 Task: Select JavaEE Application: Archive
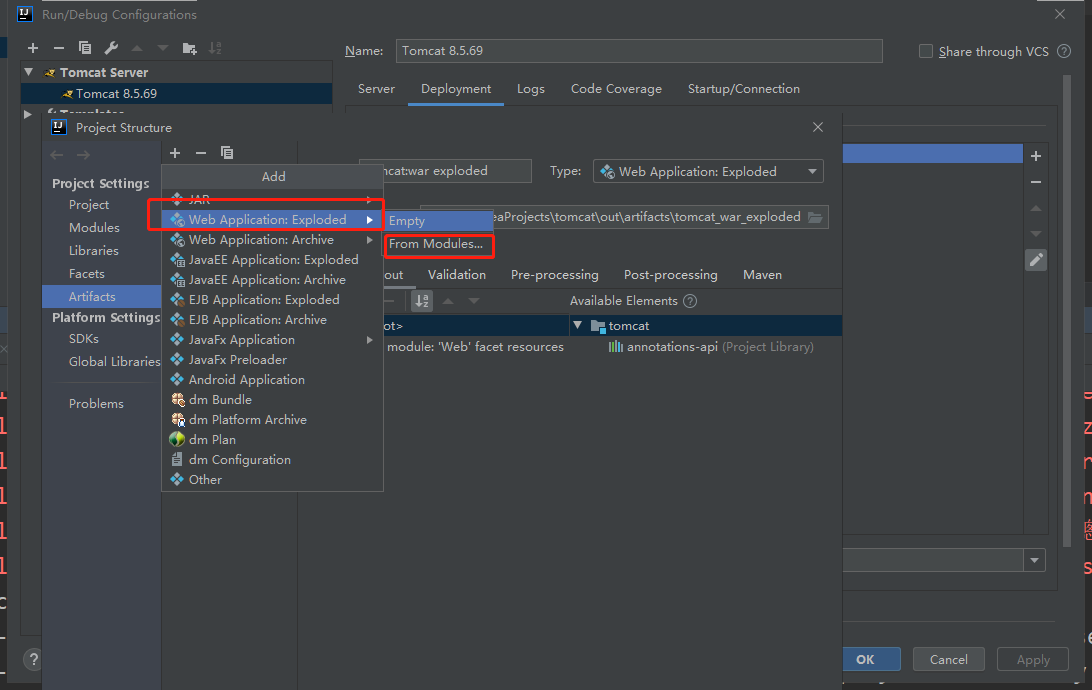tap(272, 280)
